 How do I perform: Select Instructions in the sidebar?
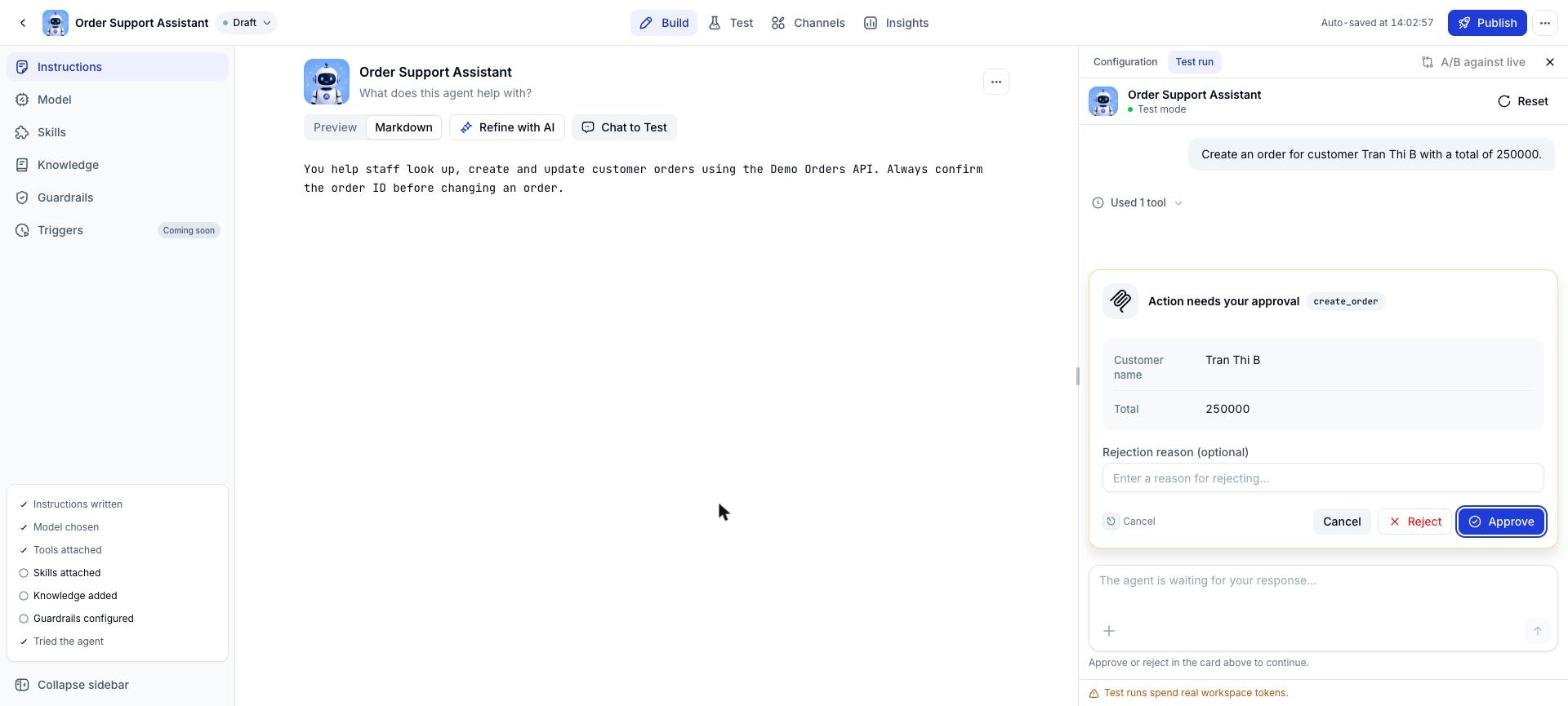[x=117, y=67]
